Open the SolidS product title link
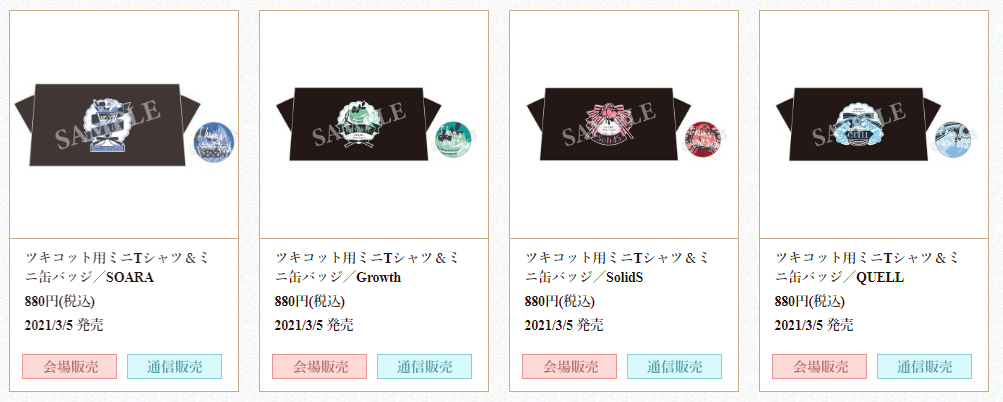Image resolution: width=1003 pixels, height=402 pixels. click(617, 268)
